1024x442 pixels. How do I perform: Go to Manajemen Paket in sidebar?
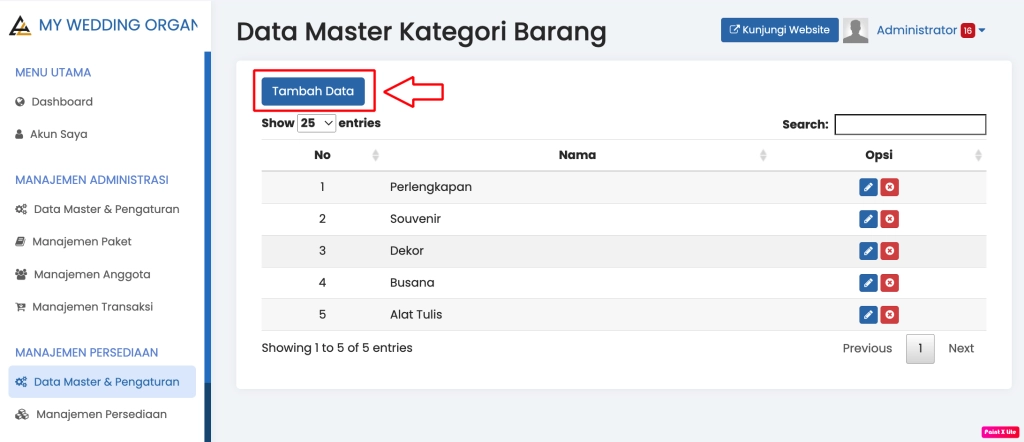(x=81, y=241)
